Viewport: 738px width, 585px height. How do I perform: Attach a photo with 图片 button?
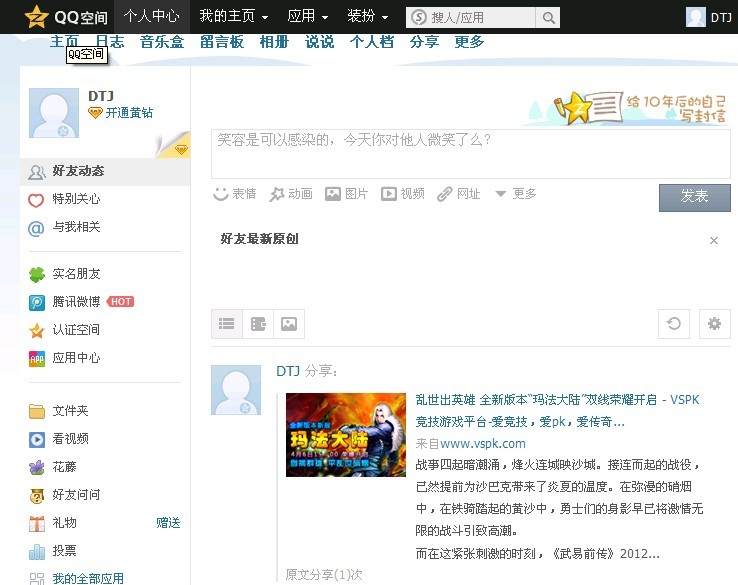346,193
